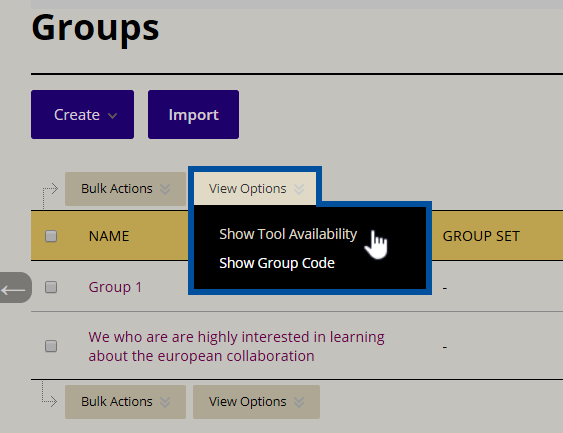Toggle the select-all checkbox beside NAME
The width and height of the screenshot is (563, 433).
click(51, 236)
